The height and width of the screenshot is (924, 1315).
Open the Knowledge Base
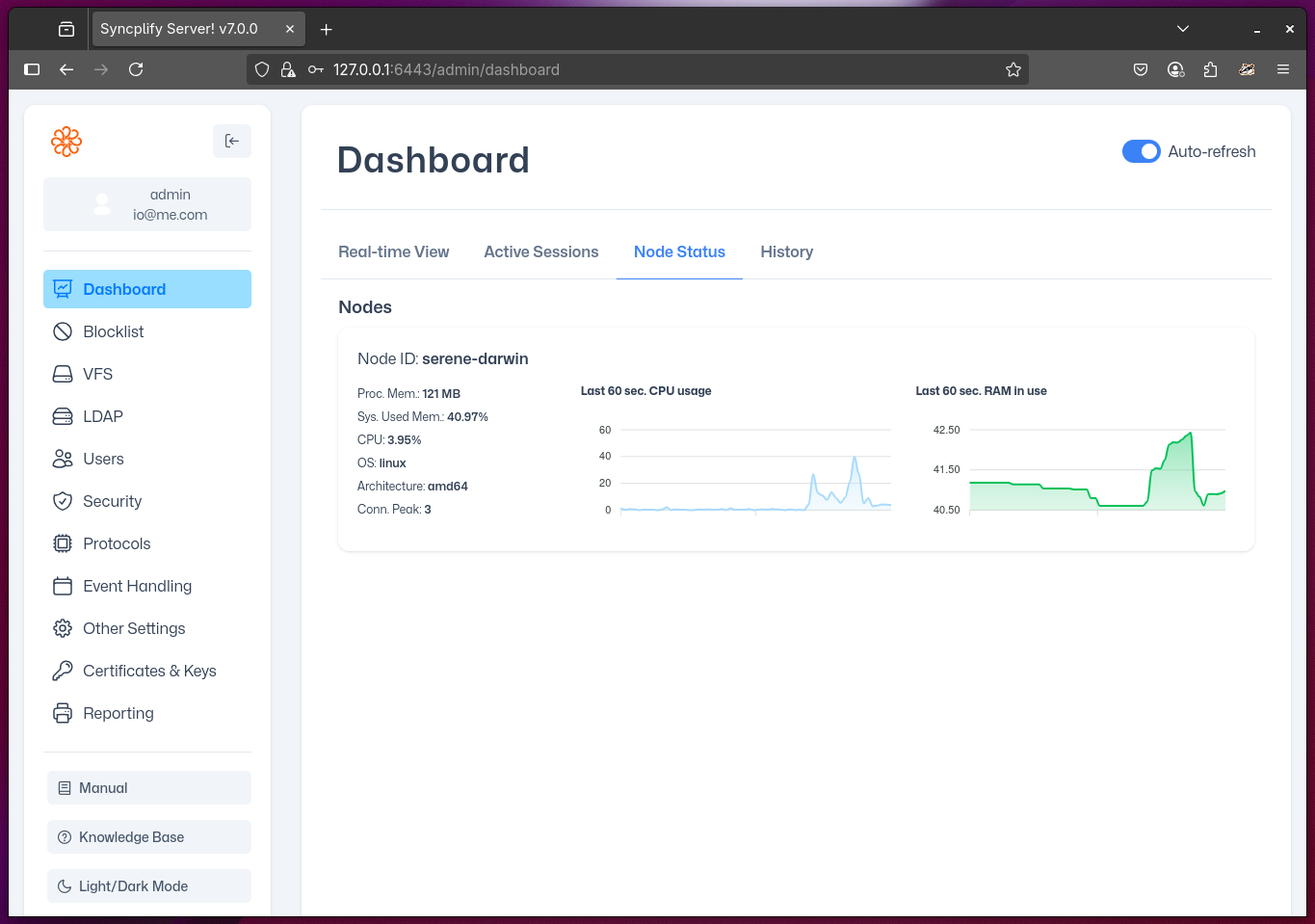148,836
